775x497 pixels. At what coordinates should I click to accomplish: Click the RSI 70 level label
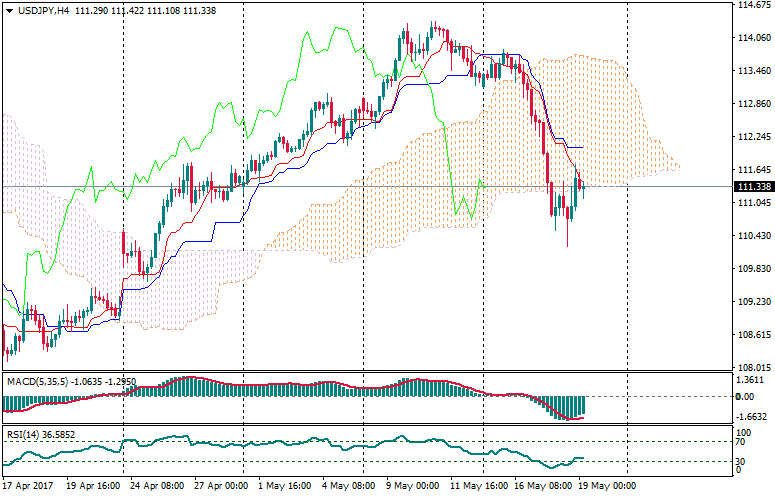pyautogui.click(x=741, y=441)
